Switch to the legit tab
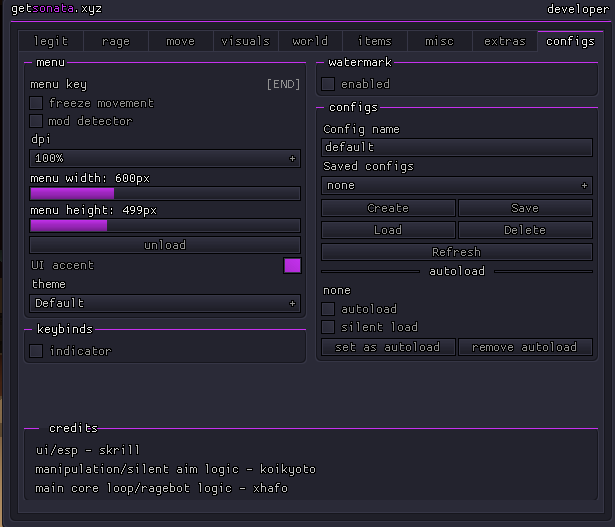 point(51,41)
